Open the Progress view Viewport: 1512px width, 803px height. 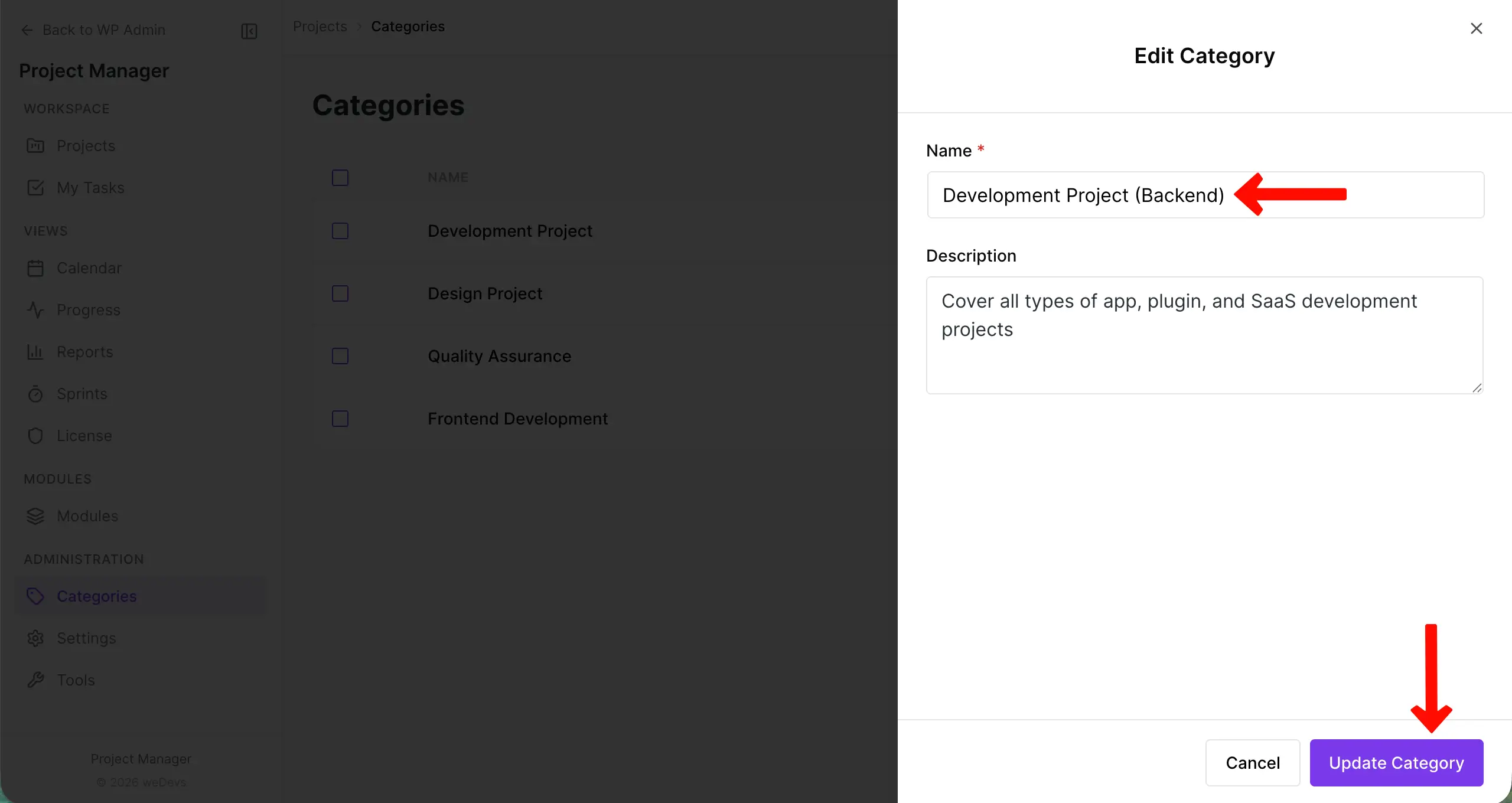coord(88,310)
